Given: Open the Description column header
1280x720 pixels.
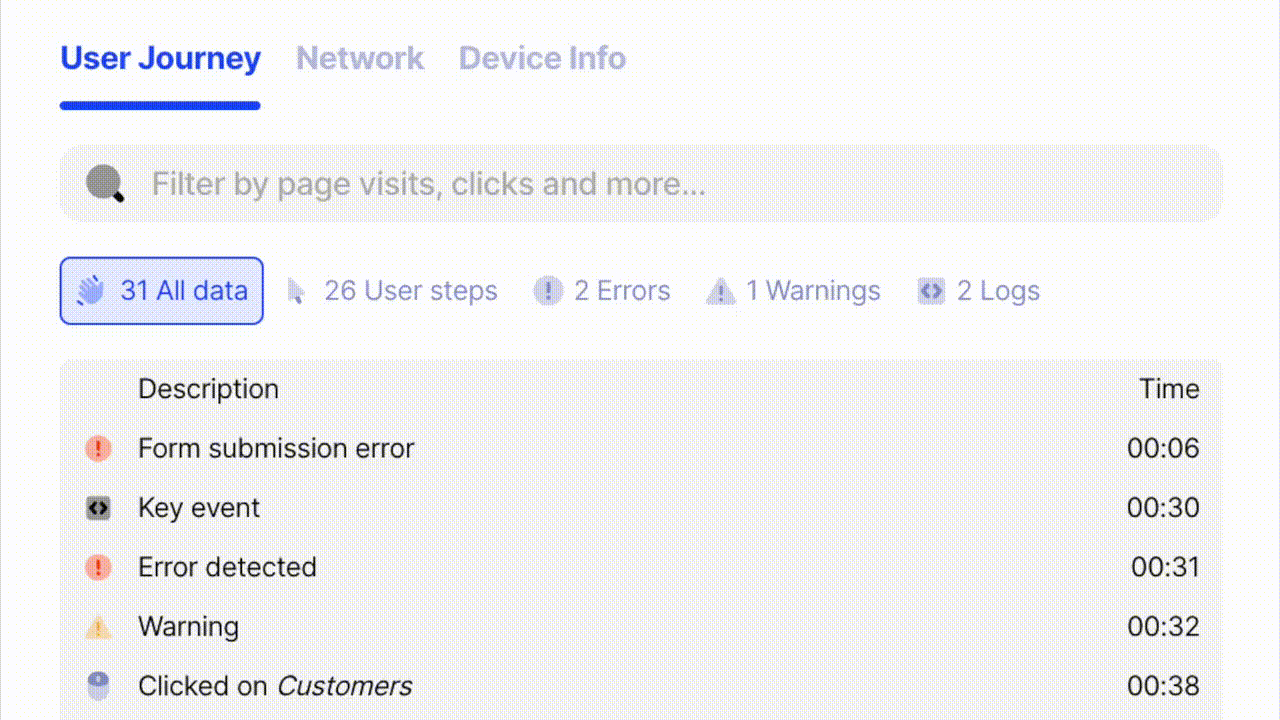Looking at the screenshot, I should pos(208,389).
